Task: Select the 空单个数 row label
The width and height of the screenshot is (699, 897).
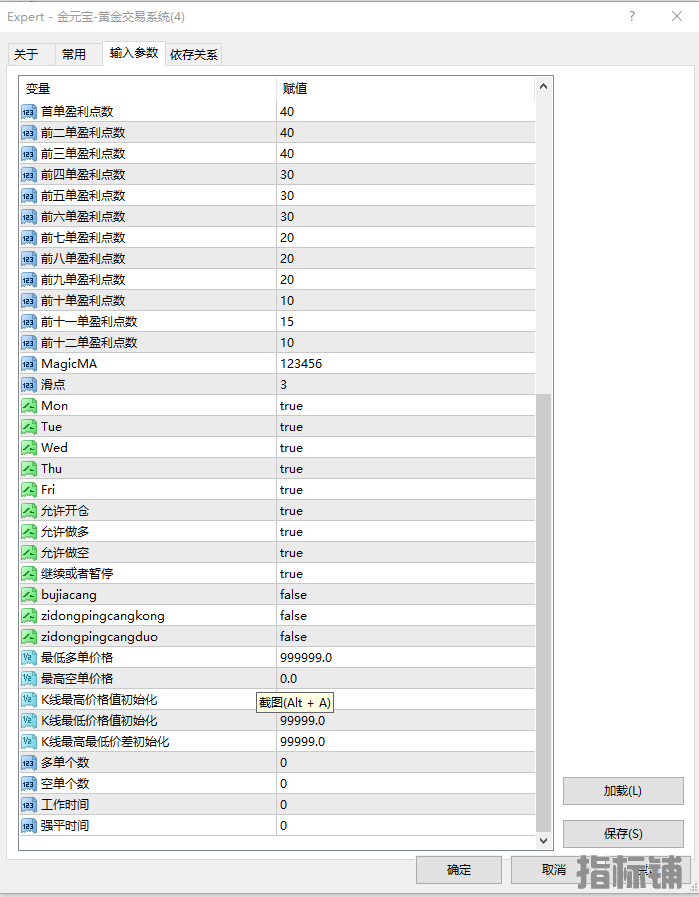Action: (x=65, y=783)
